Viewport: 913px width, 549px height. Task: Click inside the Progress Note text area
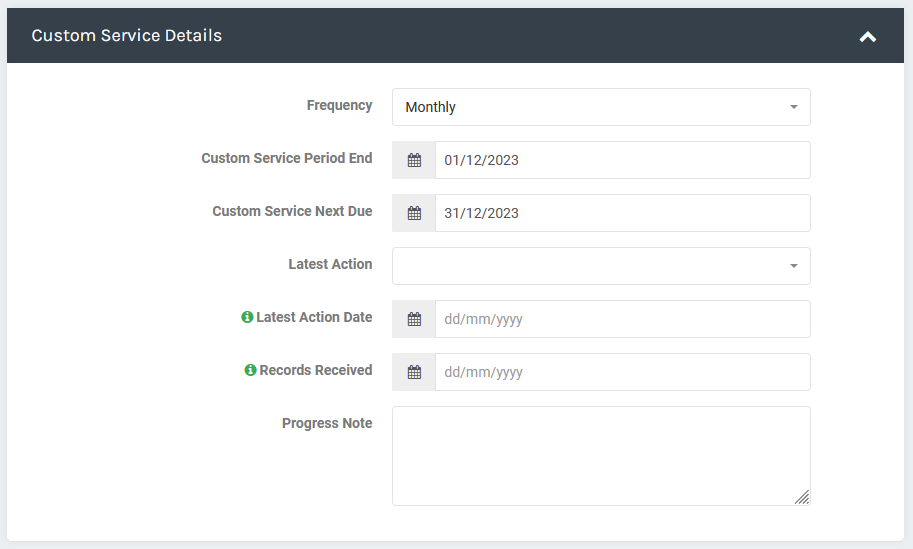click(x=601, y=456)
